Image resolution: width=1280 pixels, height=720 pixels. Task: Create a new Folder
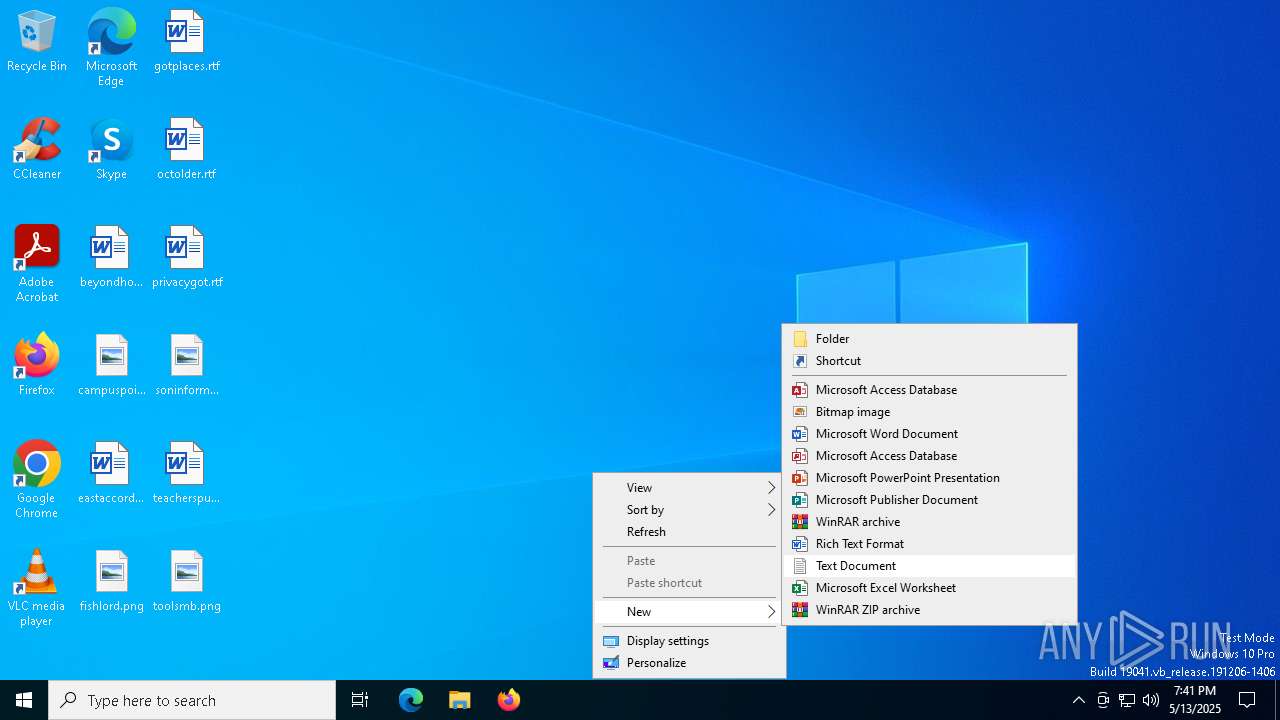(x=929, y=339)
